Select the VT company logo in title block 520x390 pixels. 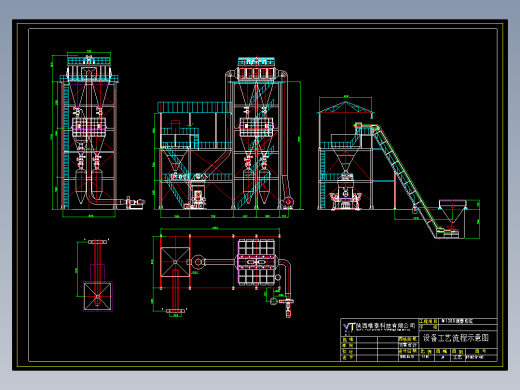[x=349, y=327]
